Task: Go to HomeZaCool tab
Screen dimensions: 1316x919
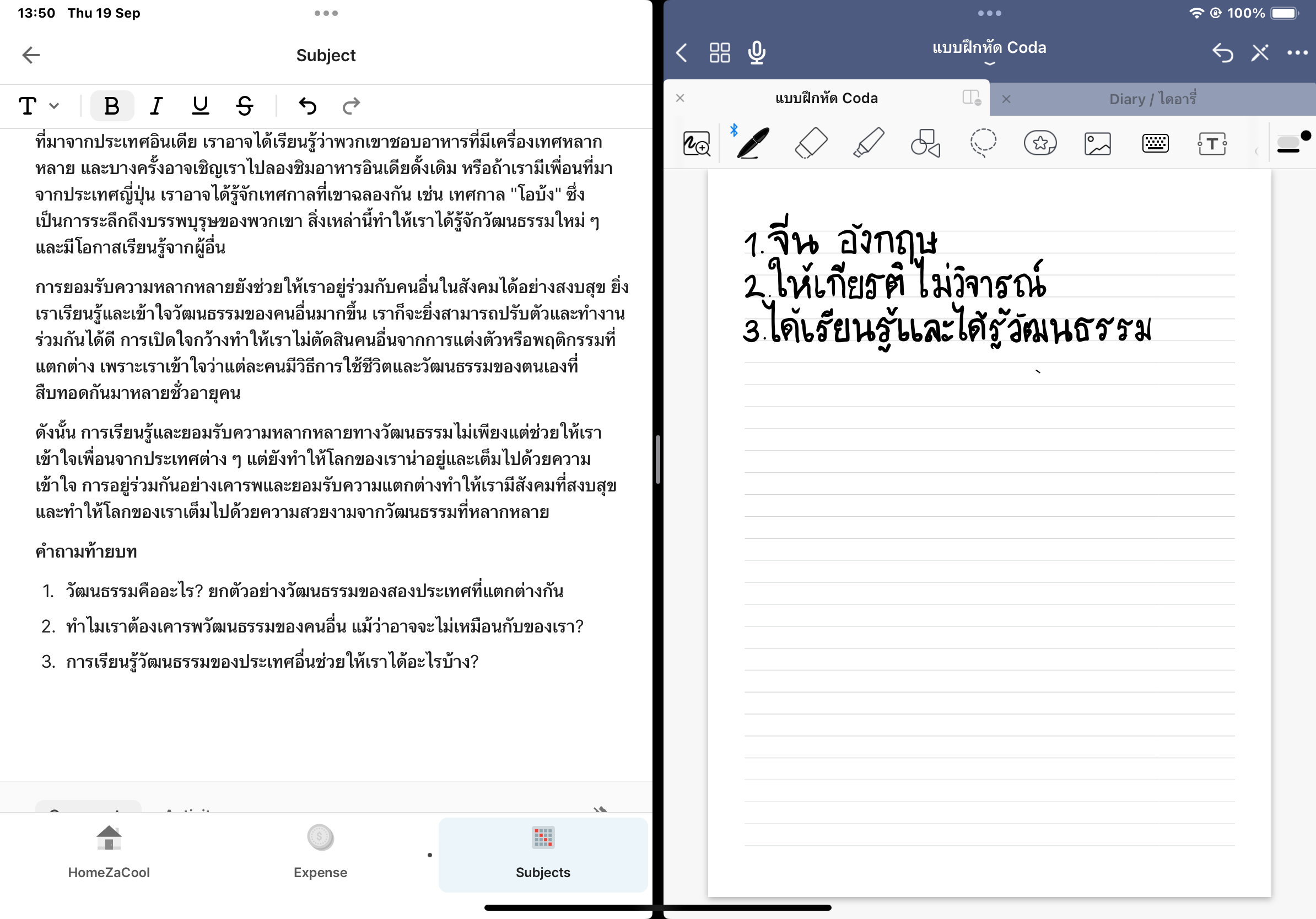Action: point(109,853)
